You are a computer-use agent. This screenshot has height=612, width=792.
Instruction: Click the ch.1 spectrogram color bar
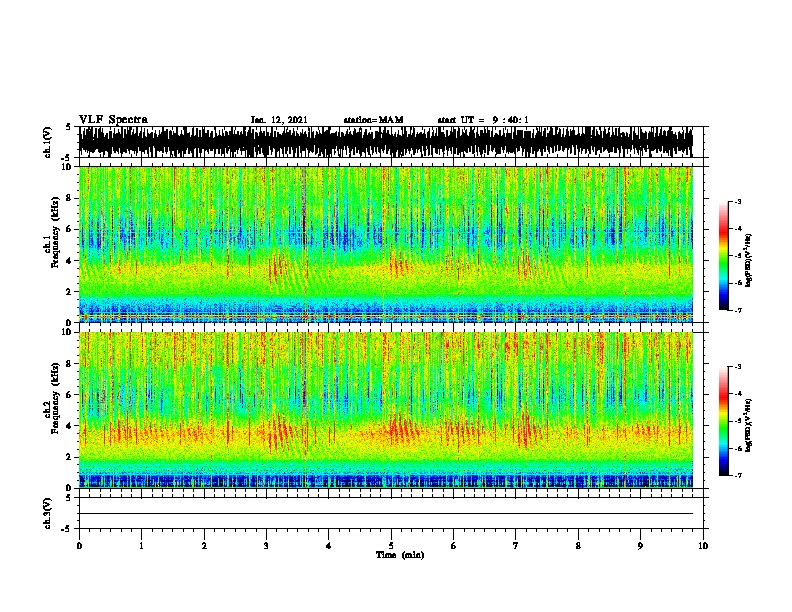pos(723,256)
